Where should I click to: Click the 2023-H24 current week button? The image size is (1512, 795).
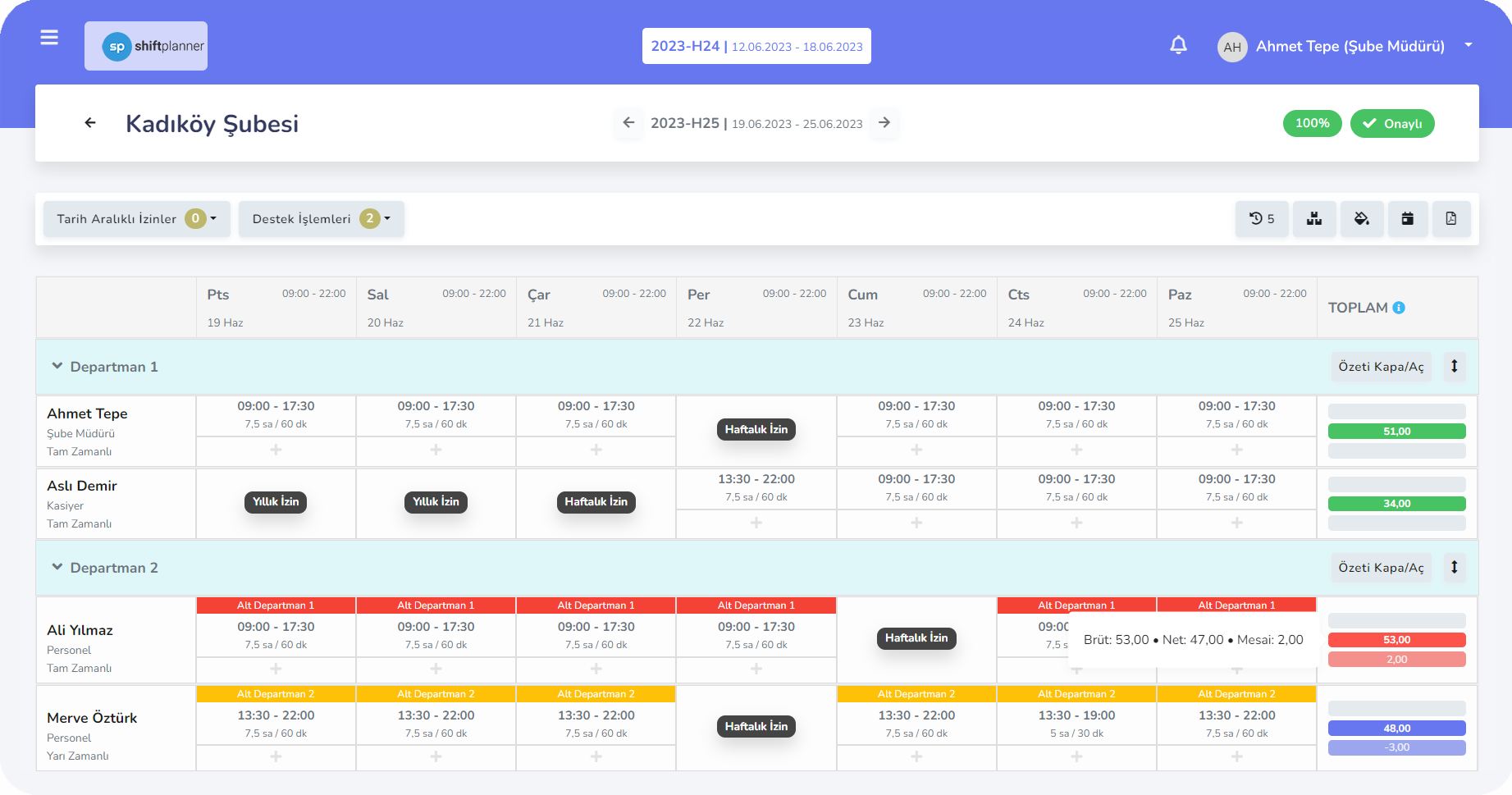point(756,46)
